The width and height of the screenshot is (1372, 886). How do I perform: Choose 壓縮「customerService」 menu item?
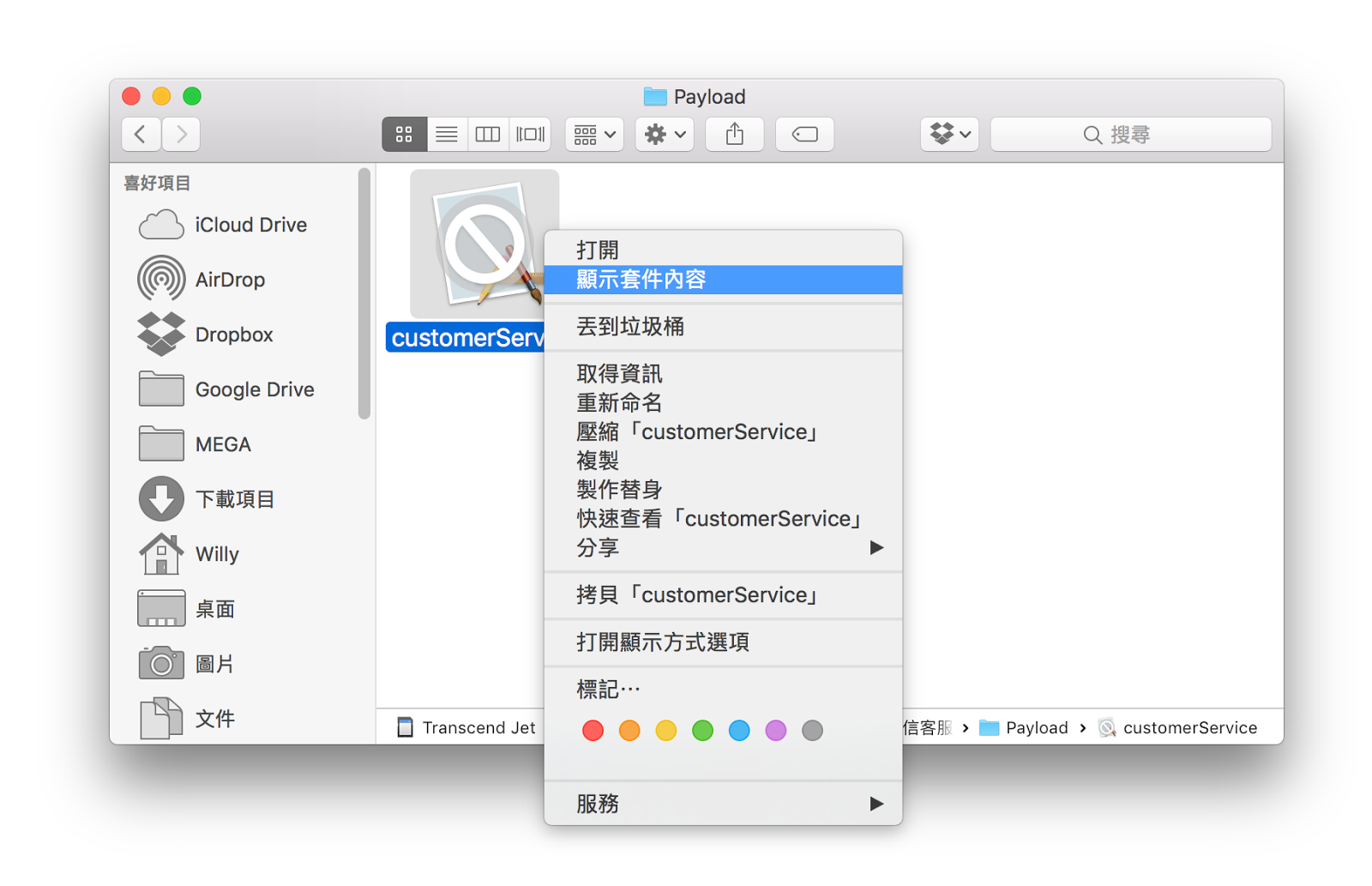click(x=723, y=431)
